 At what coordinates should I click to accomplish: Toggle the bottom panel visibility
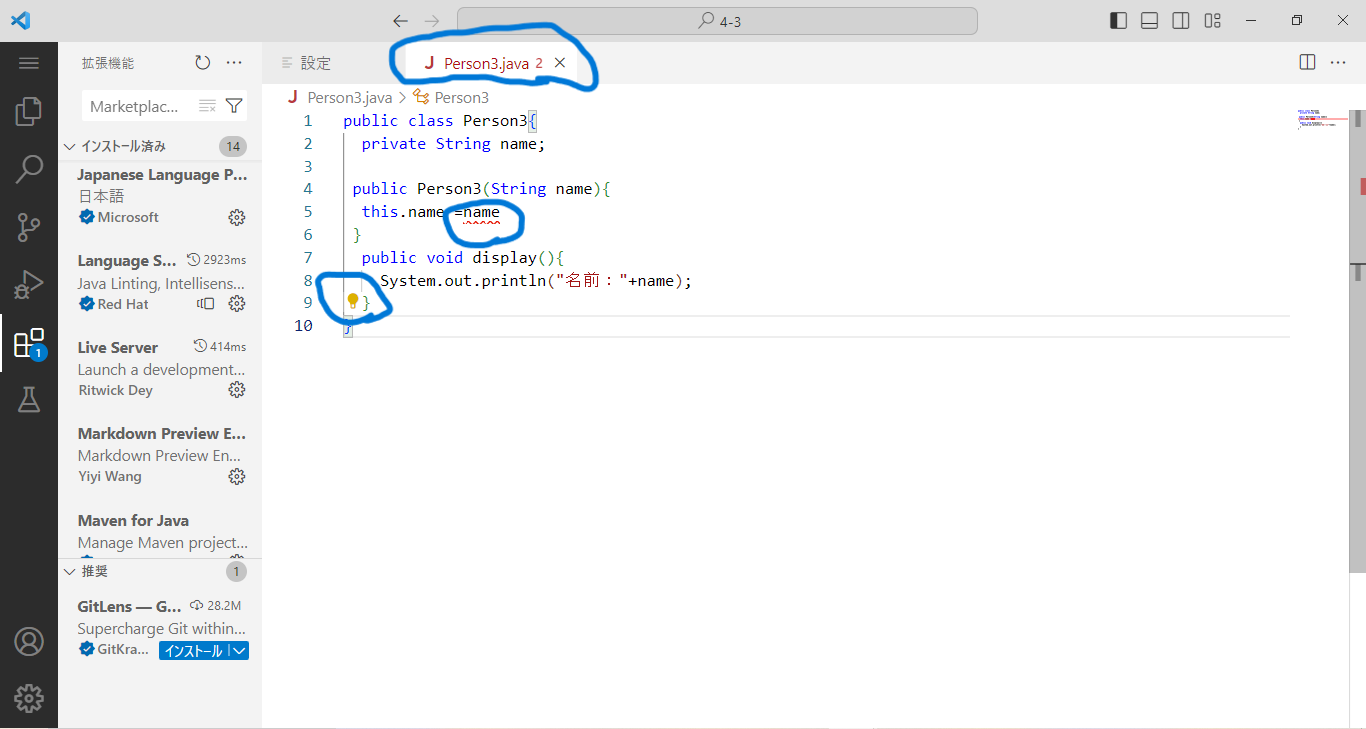pos(1148,19)
